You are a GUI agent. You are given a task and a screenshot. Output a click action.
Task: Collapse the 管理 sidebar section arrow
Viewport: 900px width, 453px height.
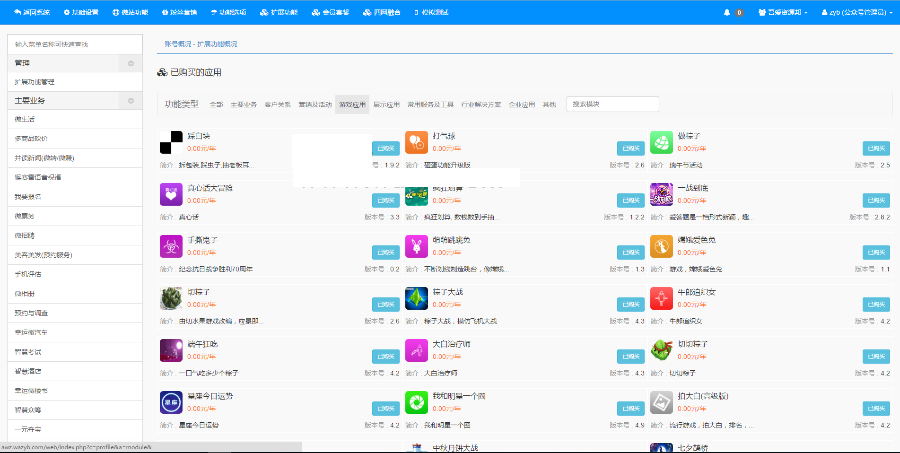130,63
